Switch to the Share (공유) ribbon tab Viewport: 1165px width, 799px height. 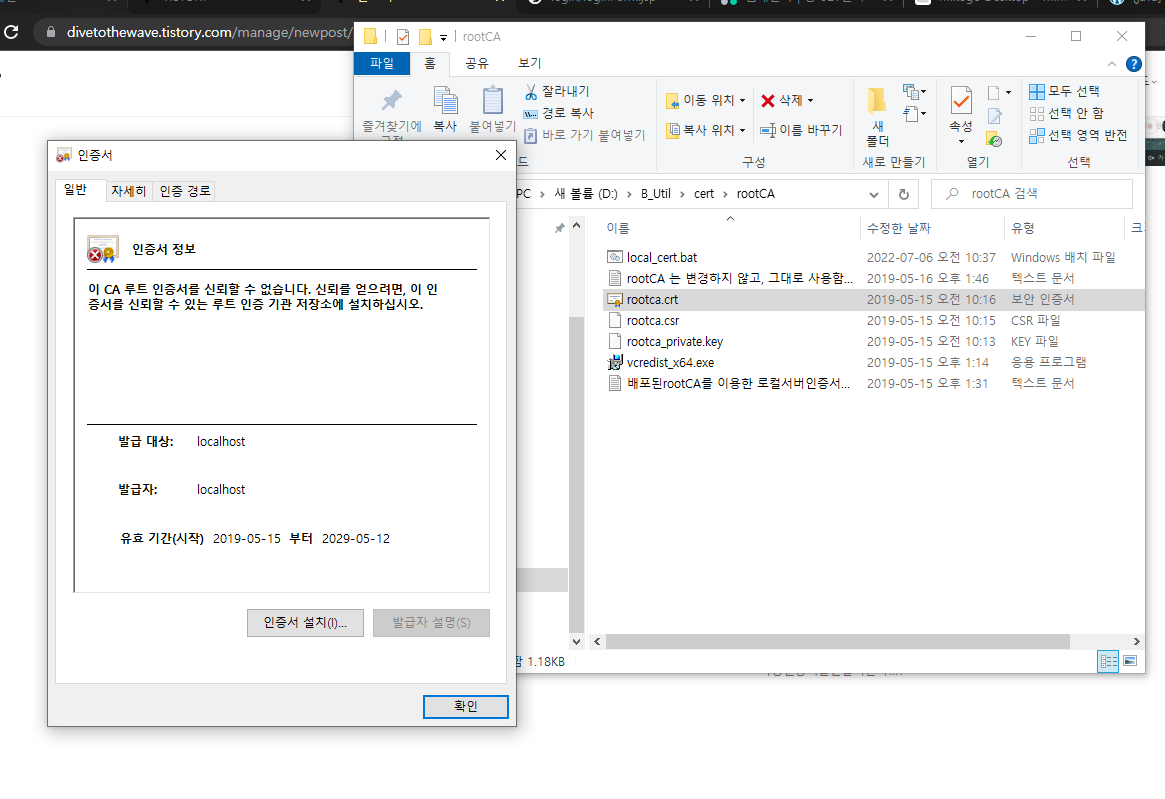click(477, 63)
